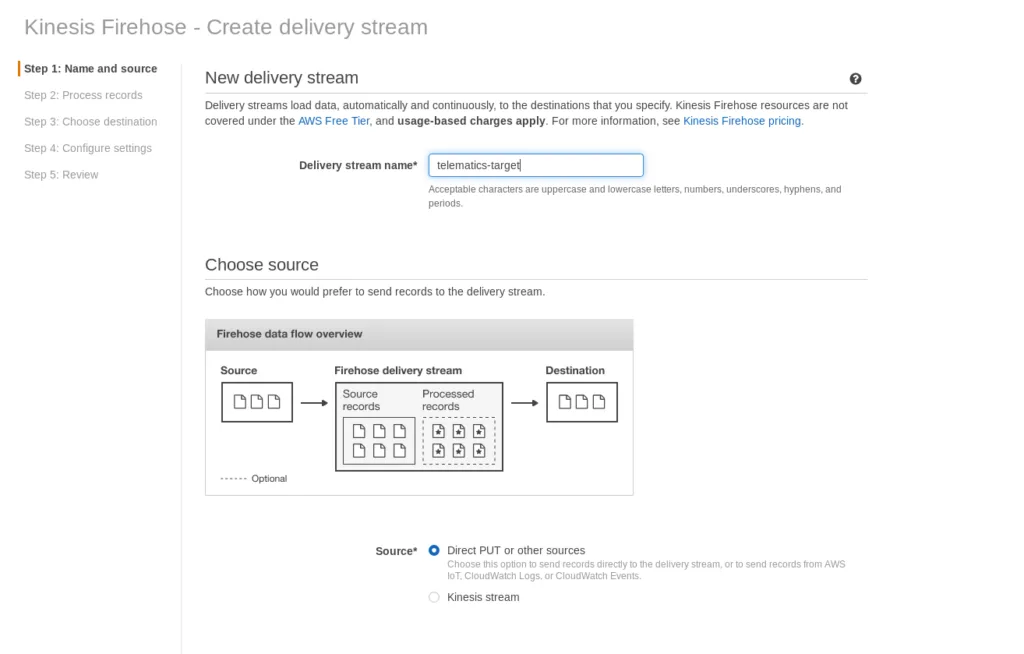The height and width of the screenshot is (654, 1024).
Task: Click the Processed records starred documents icon
Action: [x=458, y=441]
